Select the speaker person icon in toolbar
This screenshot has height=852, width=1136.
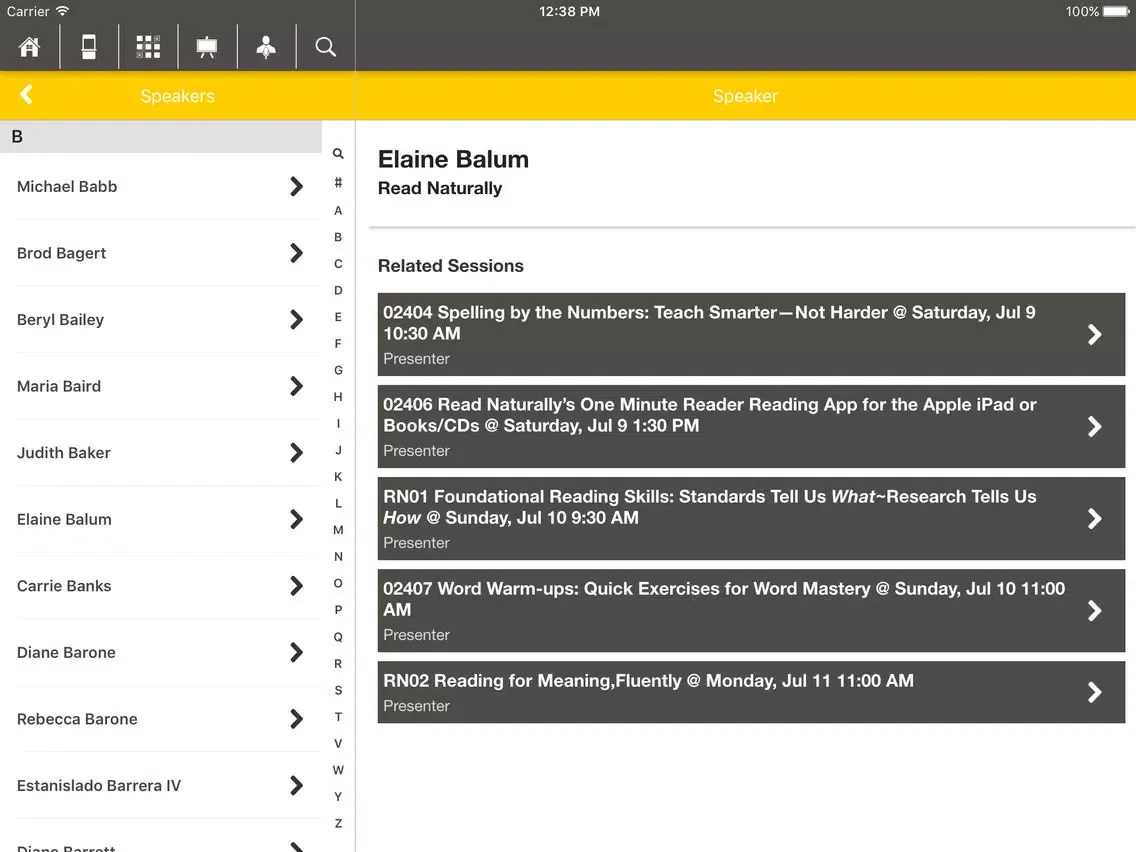pyautogui.click(x=266, y=47)
